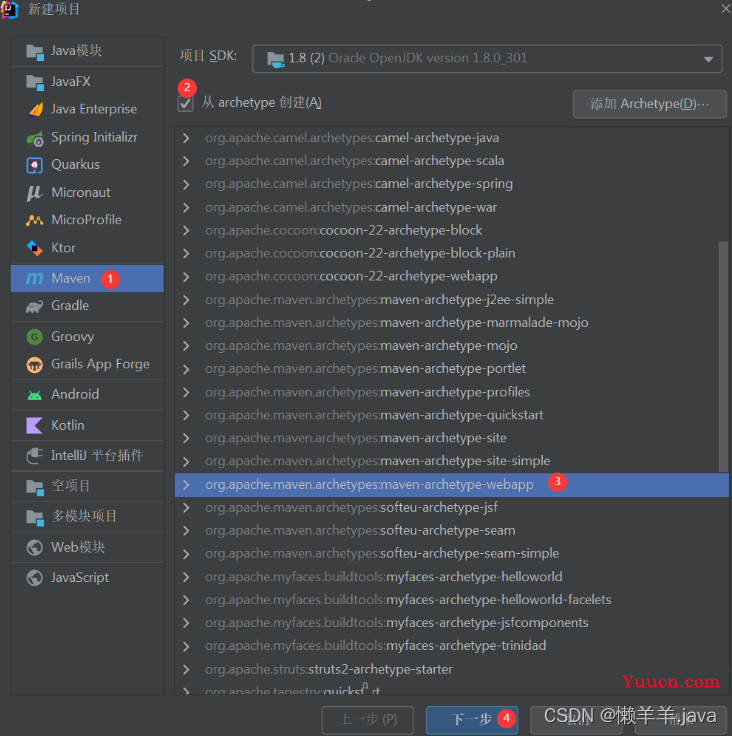732x736 pixels.
Task: Close the 新建项目 dialog
Action: pyautogui.click(x=726, y=8)
